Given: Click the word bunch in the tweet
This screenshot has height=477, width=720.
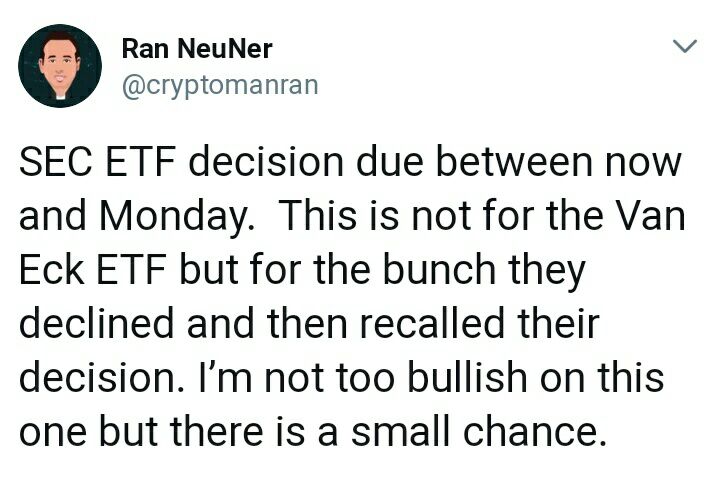Looking at the screenshot, I should 439,269.
